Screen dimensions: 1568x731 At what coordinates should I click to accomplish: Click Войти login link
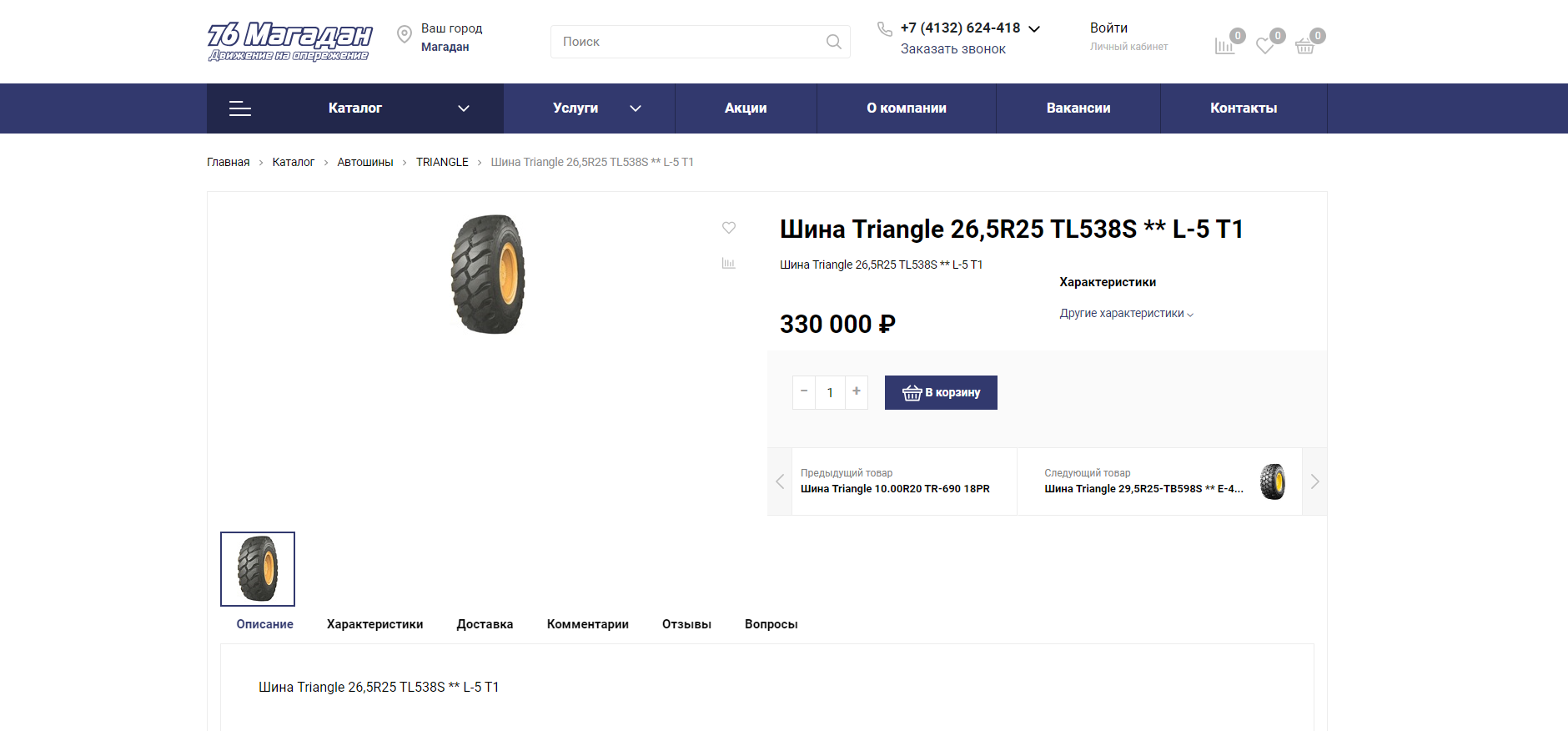click(1108, 28)
